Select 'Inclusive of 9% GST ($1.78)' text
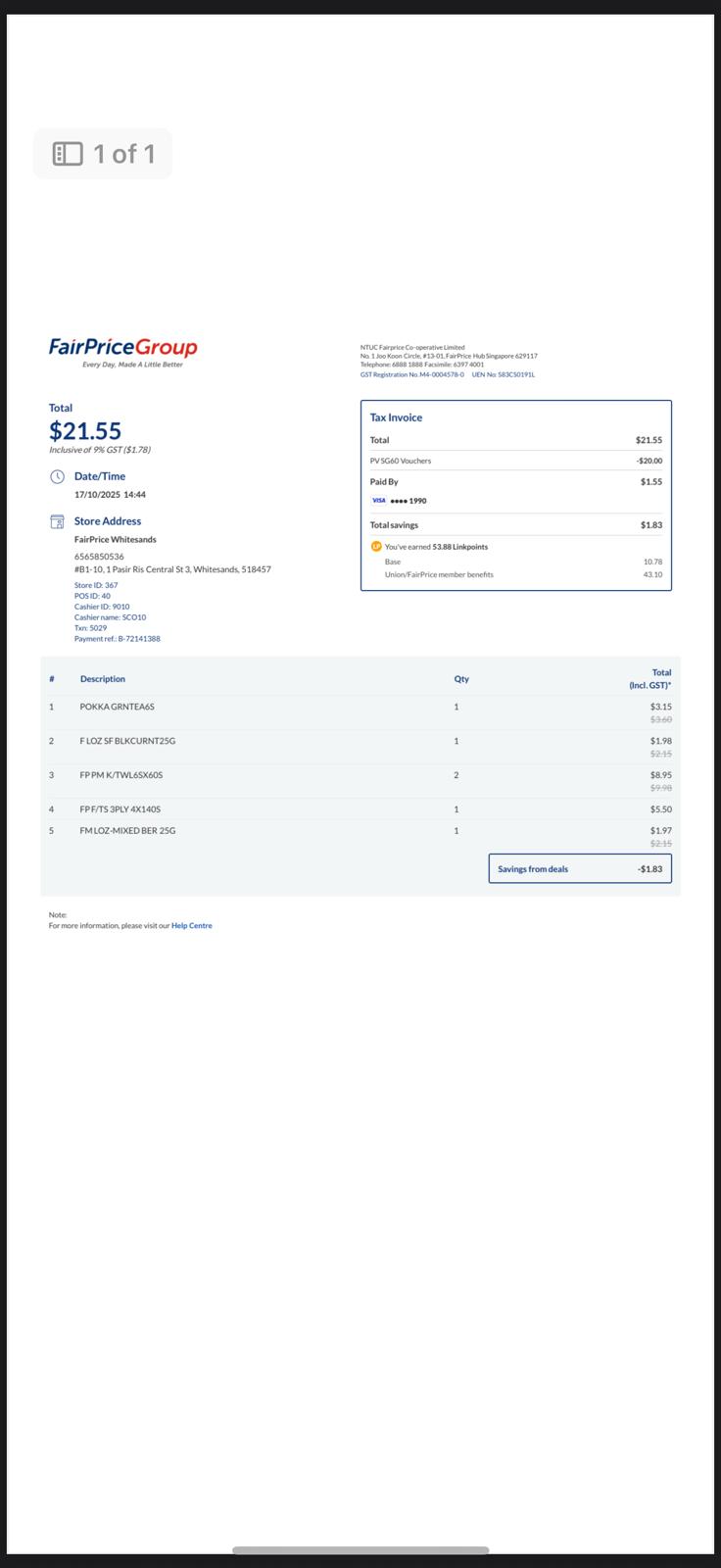 pyautogui.click(x=100, y=450)
